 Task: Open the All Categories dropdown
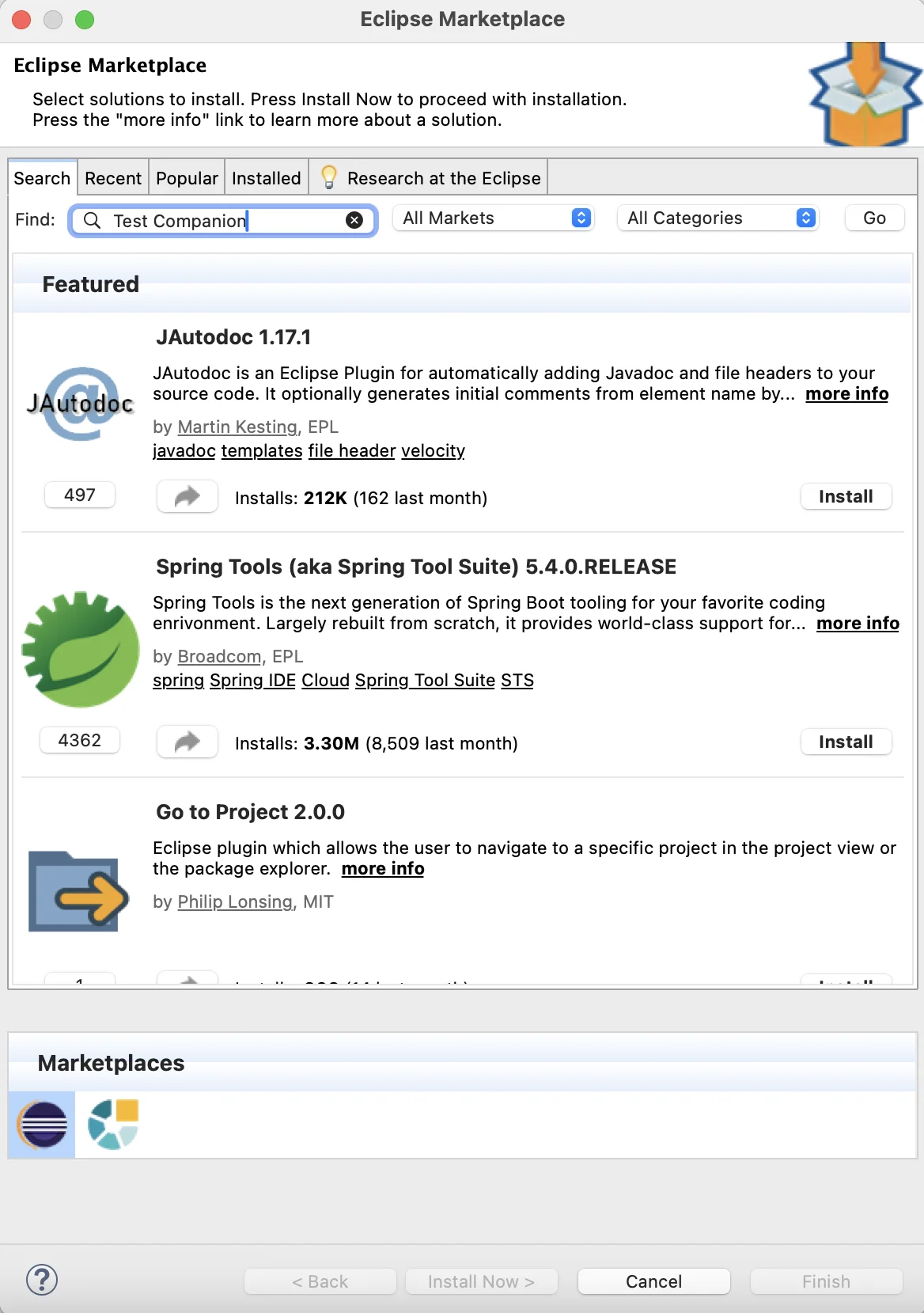[718, 218]
